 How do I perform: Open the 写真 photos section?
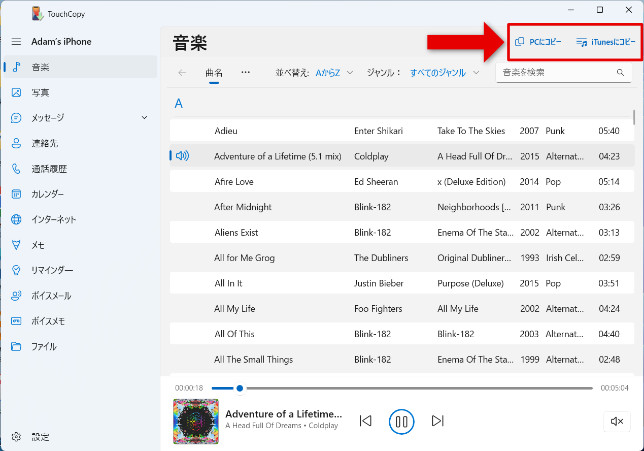(x=80, y=92)
